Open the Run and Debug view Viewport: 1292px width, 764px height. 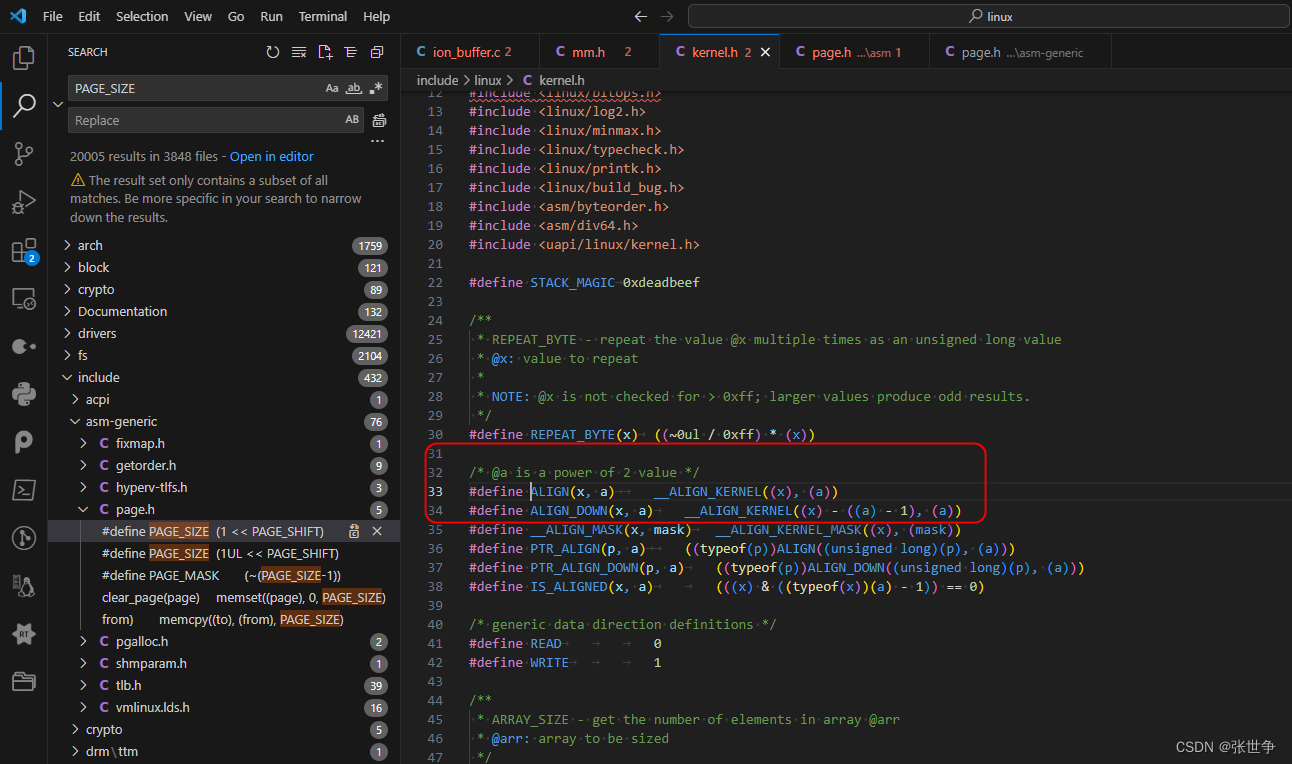23,203
